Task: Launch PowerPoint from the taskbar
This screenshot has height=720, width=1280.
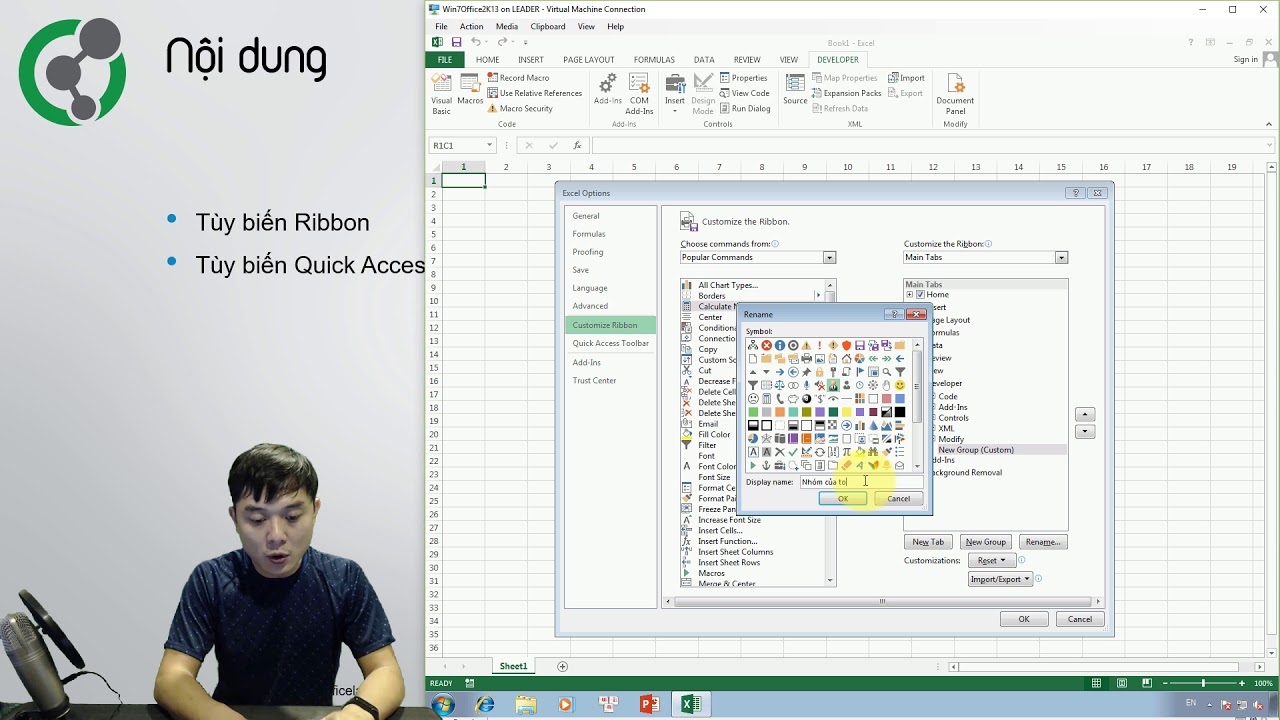Action: click(x=649, y=704)
